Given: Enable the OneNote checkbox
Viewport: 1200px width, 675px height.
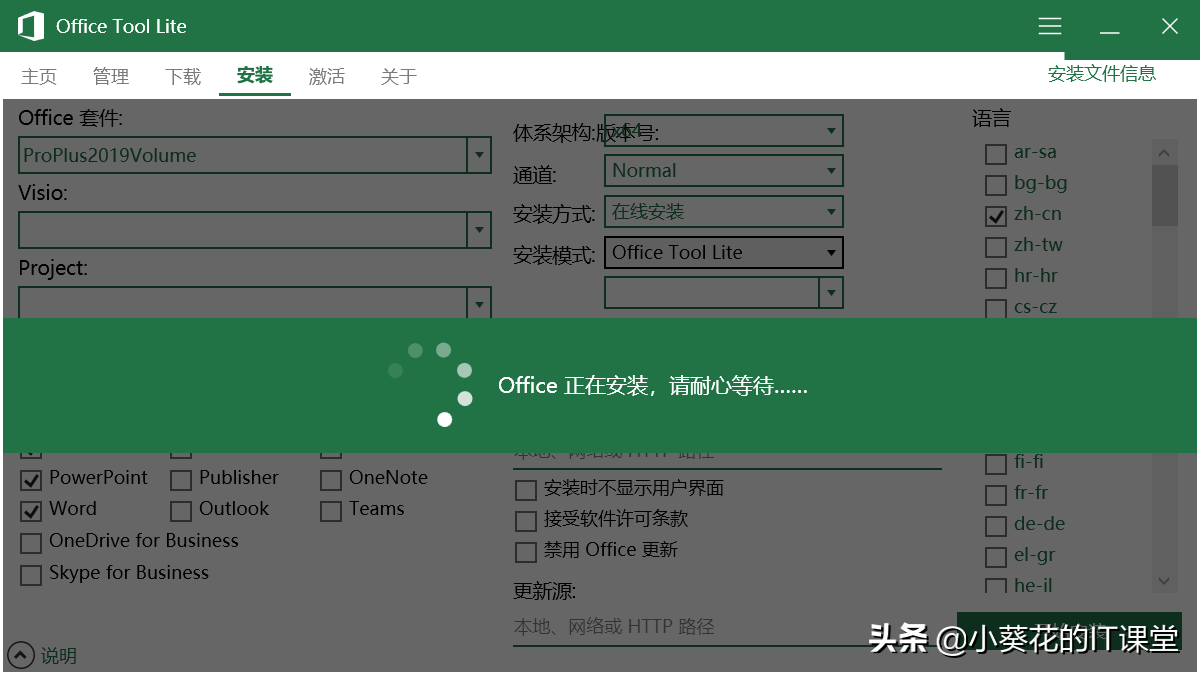Looking at the screenshot, I should [331, 480].
